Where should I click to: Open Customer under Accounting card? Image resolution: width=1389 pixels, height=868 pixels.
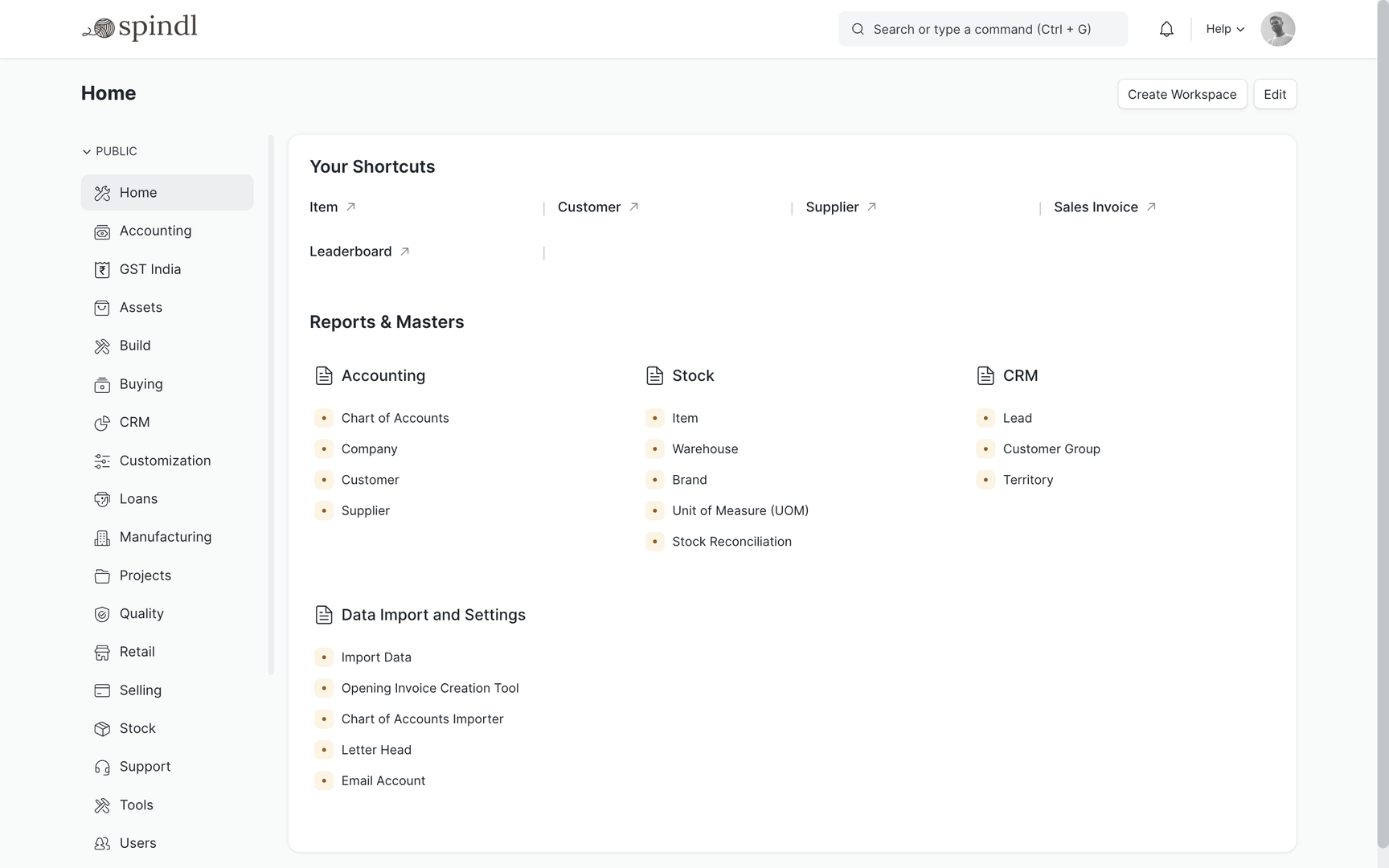370,480
